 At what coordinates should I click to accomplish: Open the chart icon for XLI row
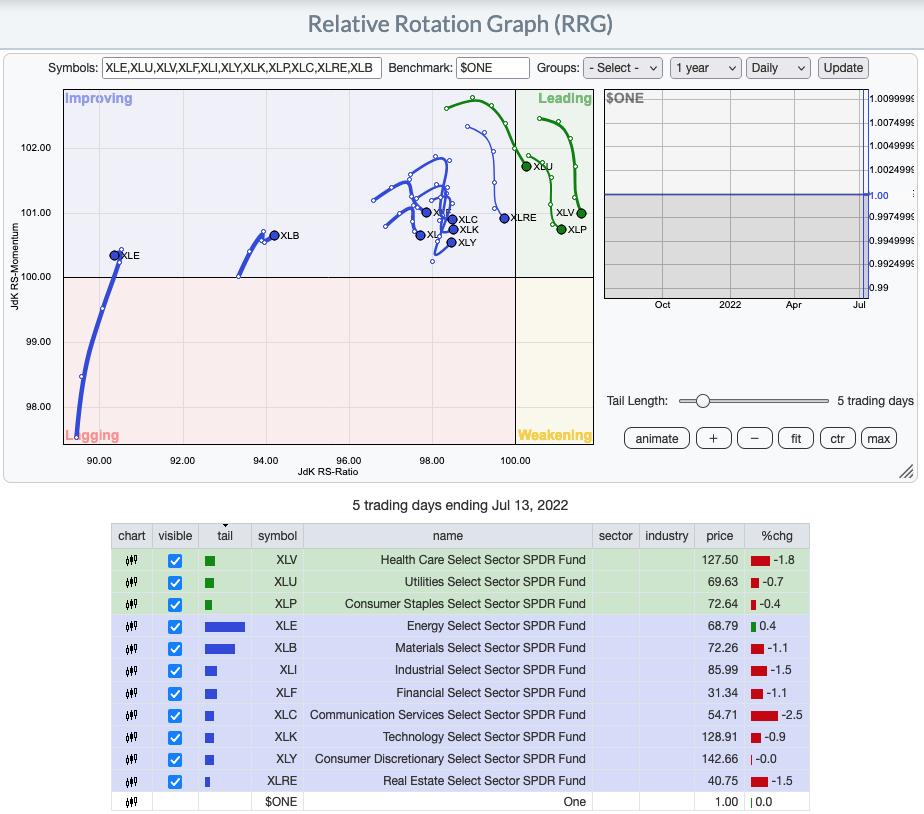(x=131, y=670)
